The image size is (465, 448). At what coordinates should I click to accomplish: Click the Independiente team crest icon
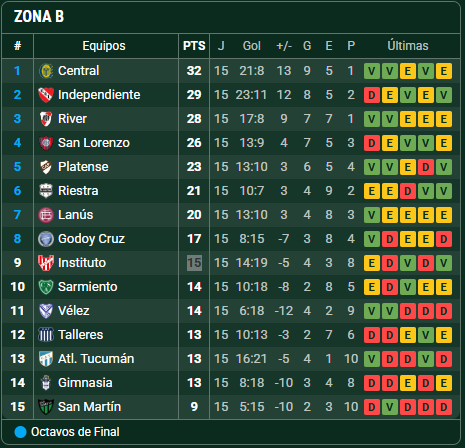point(46,95)
